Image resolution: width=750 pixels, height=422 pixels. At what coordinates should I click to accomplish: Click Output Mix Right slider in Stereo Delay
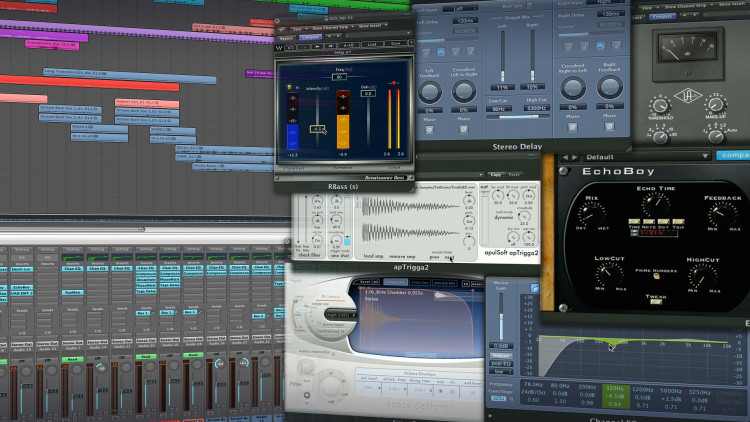(532, 54)
